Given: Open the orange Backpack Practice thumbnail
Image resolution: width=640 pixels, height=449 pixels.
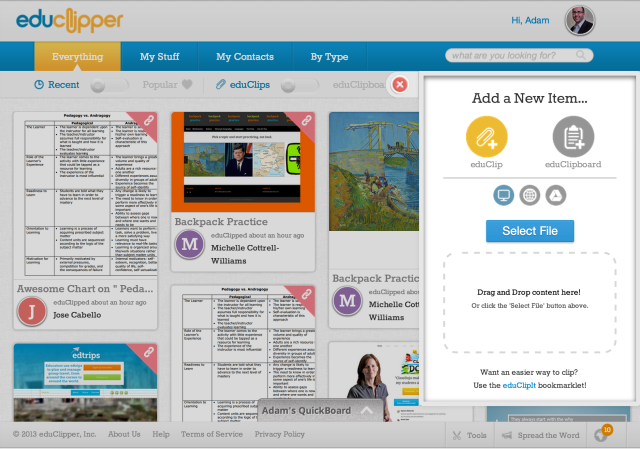Looking at the screenshot, I should coord(243,162).
